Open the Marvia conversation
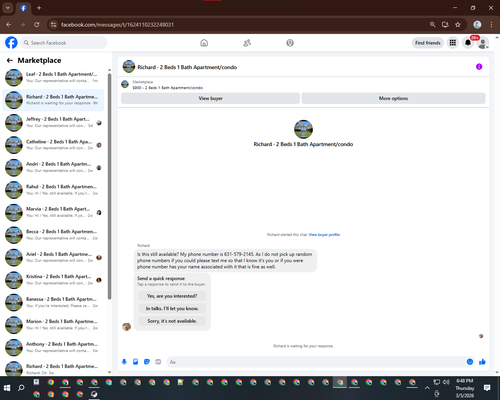 (53, 212)
